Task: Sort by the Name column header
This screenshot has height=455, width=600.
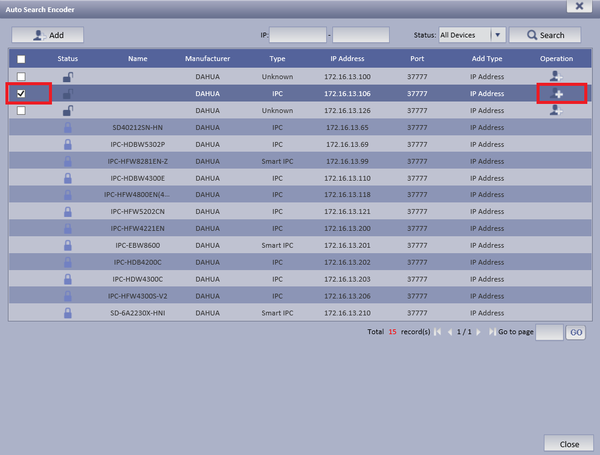Action: 138,59
